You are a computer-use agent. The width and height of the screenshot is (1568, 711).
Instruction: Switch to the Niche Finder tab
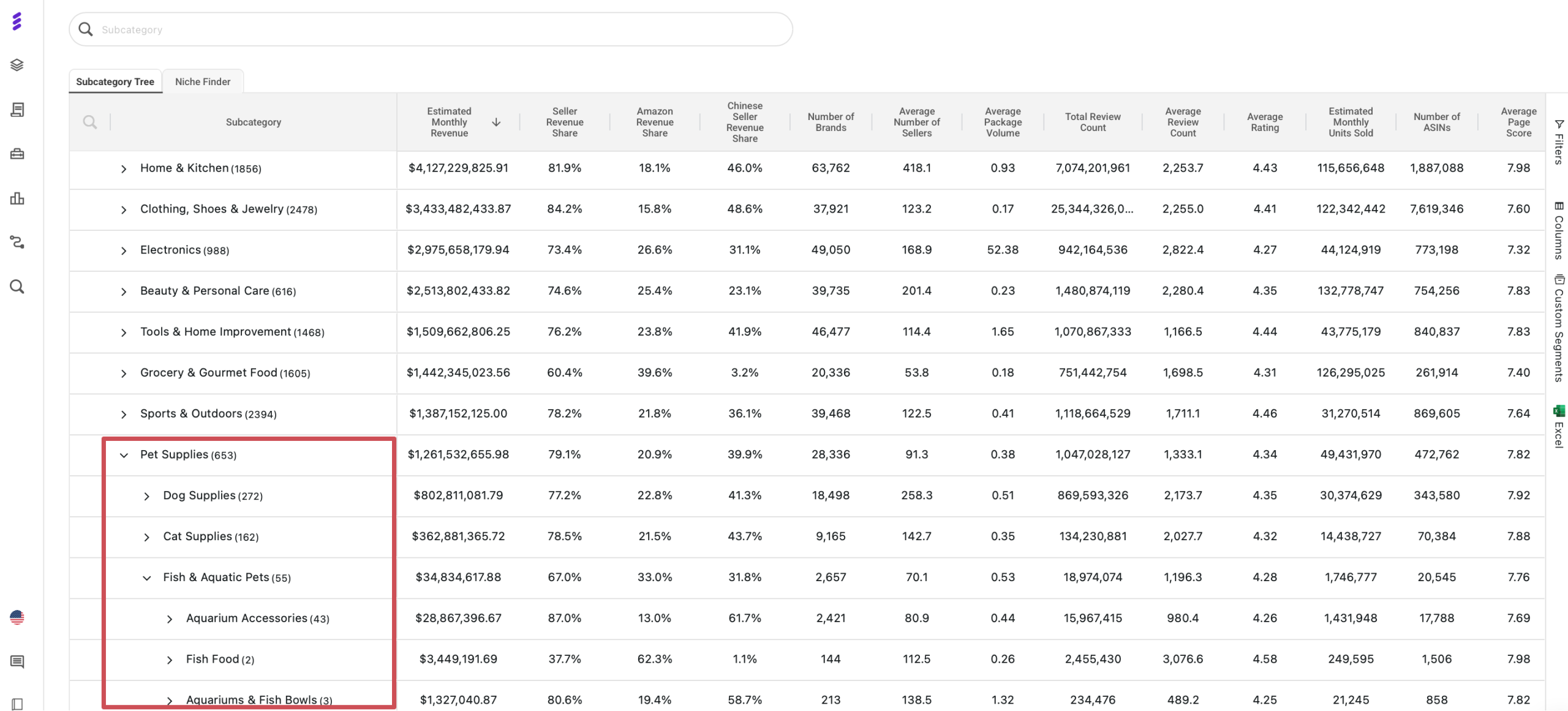coord(203,81)
